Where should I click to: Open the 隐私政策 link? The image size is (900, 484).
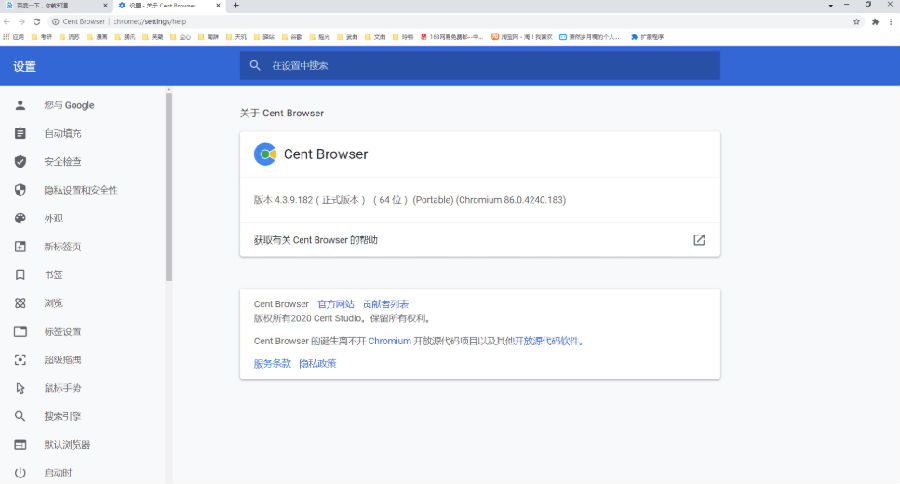318,363
